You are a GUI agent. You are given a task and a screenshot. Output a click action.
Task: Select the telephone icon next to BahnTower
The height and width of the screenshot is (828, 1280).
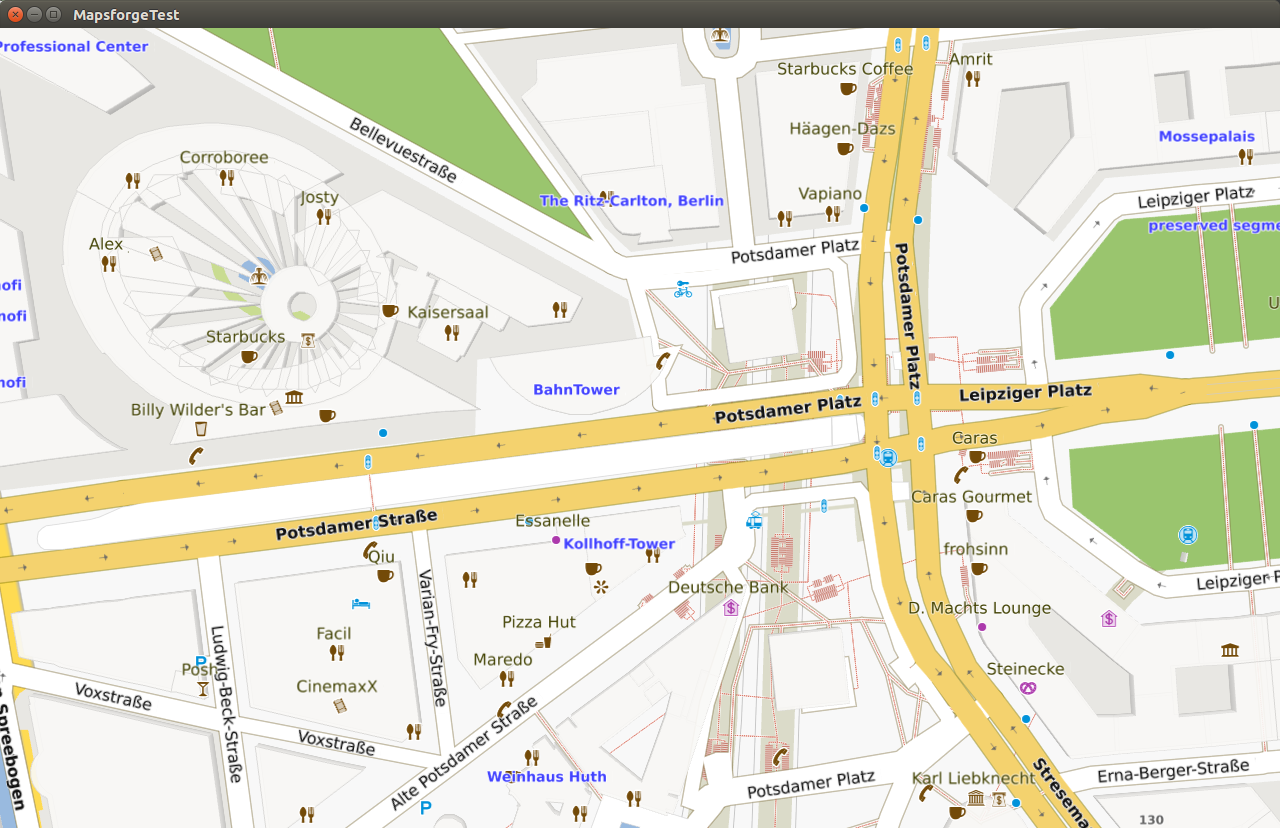click(x=662, y=361)
